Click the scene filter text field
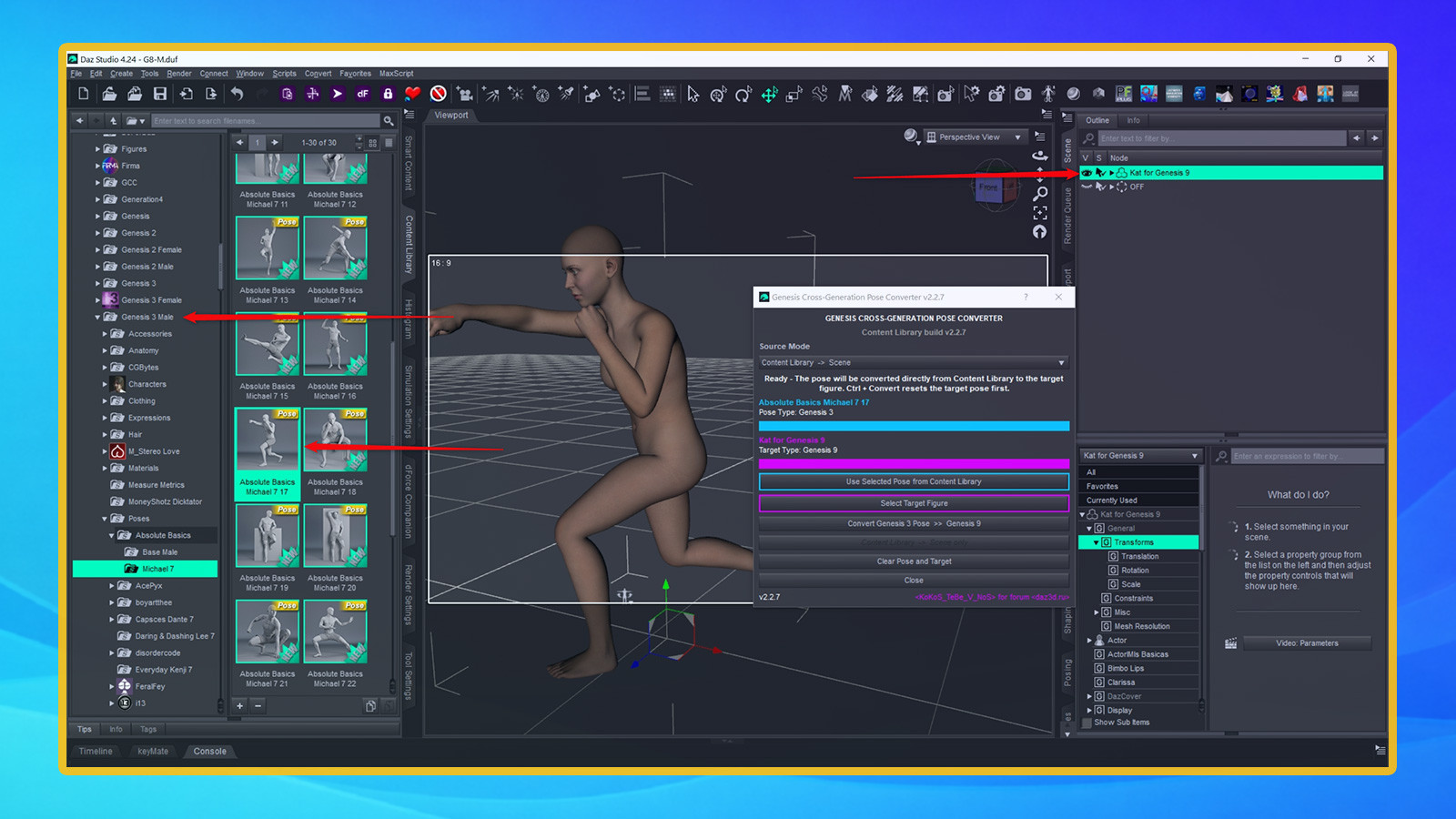The height and width of the screenshot is (819, 1456). click(1222, 138)
